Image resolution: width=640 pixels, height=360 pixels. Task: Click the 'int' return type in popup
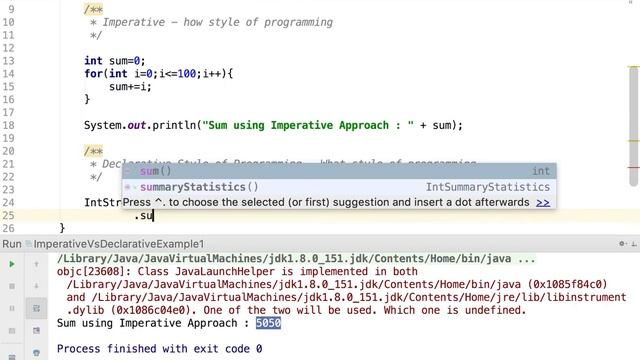tap(541, 171)
